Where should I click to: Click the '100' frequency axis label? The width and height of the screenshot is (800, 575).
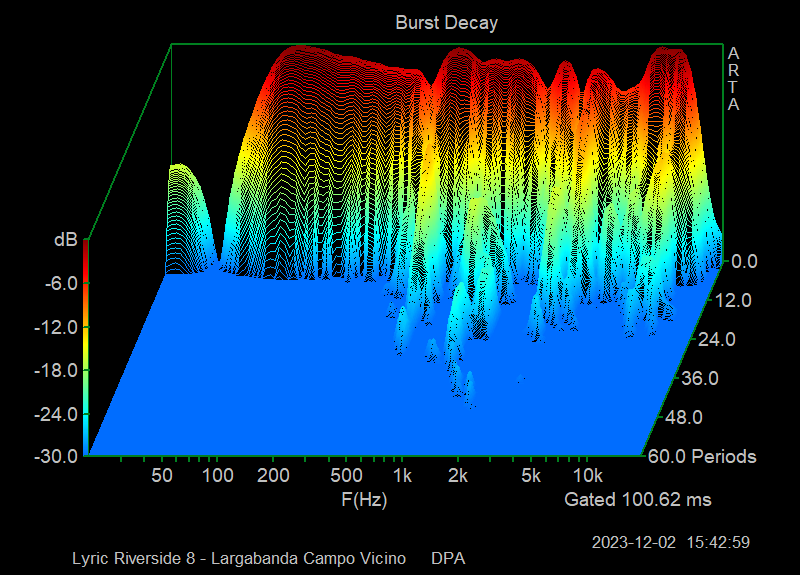pos(218,476)
